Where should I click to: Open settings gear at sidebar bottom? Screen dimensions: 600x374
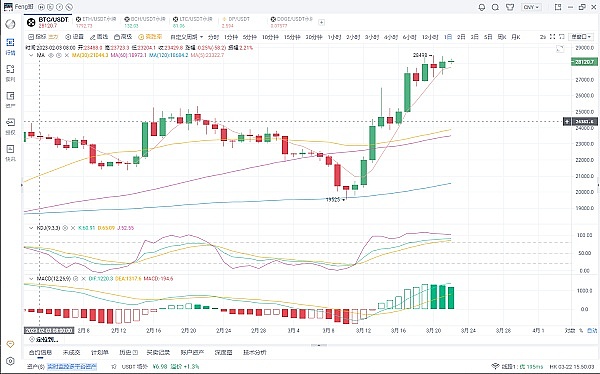(10, 361)
